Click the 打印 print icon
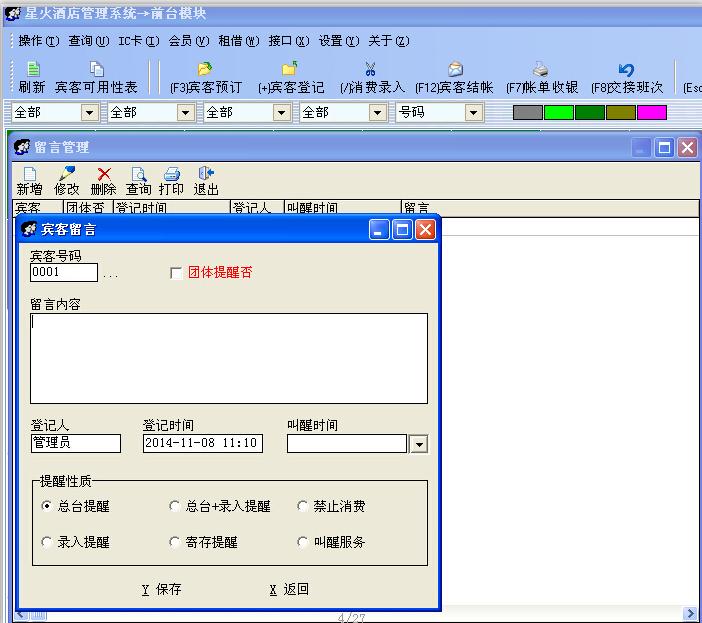702x623 pixels. pos(171,174)
